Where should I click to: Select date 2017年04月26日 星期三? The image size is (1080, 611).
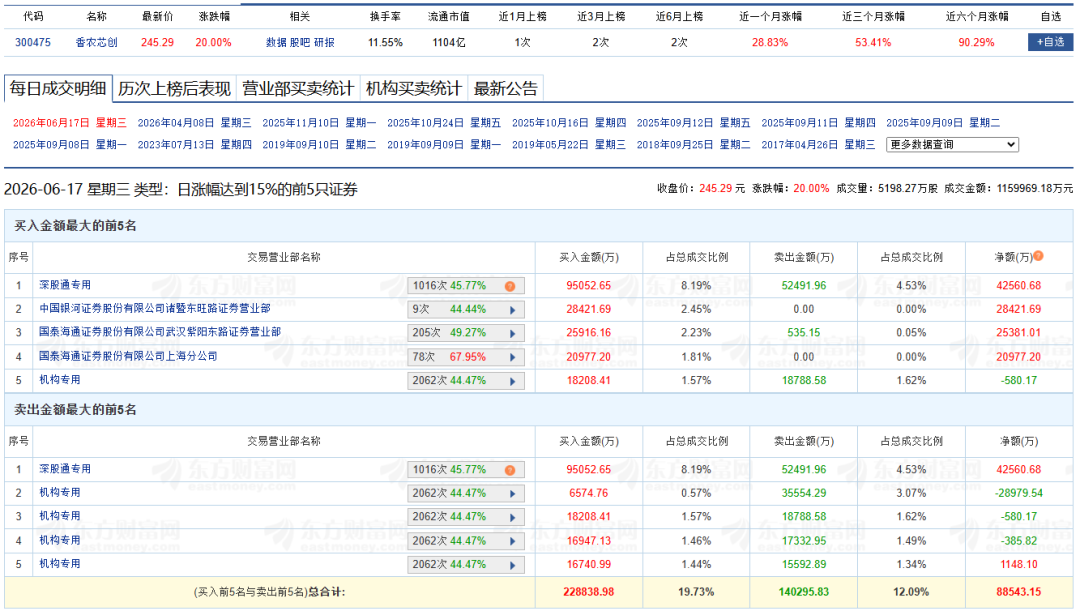click(x=818, y=145)
